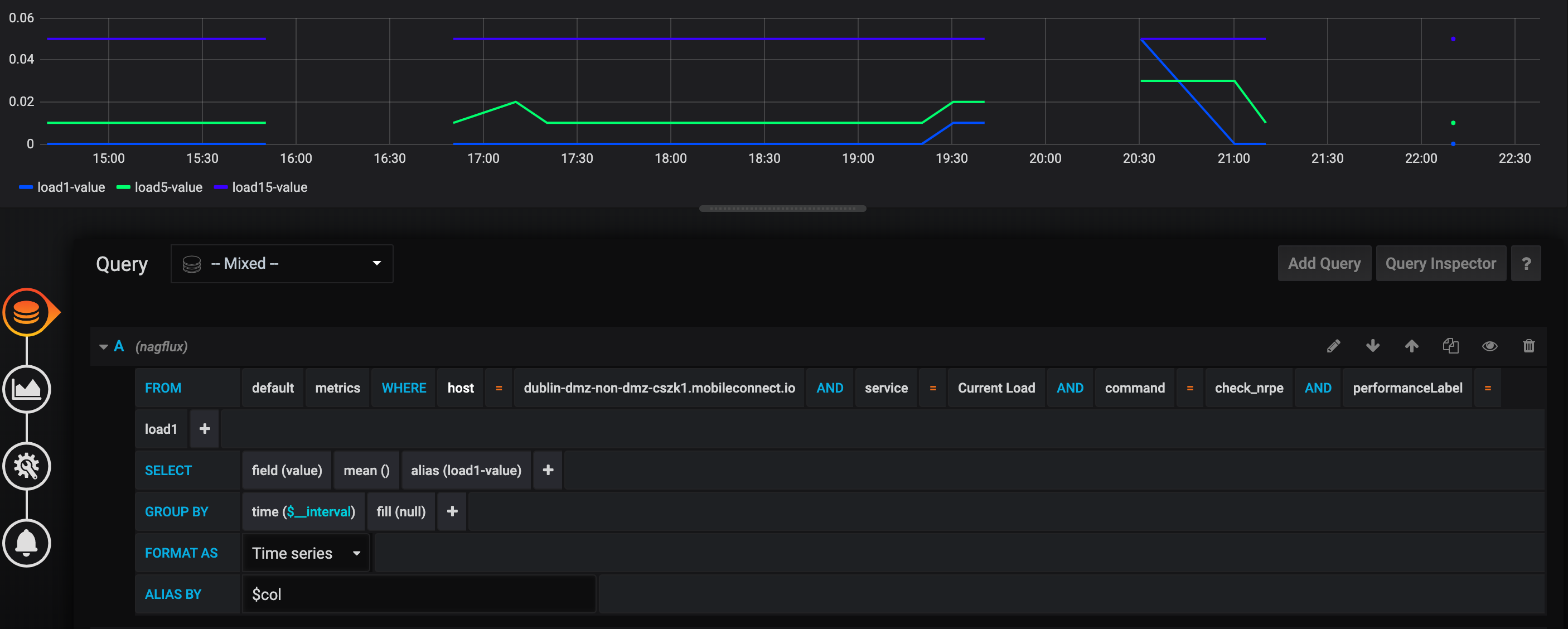This screenshot has width=1568, height=629.
Task: Click the ALIAS BY $col input field
Action: [419, 594]
